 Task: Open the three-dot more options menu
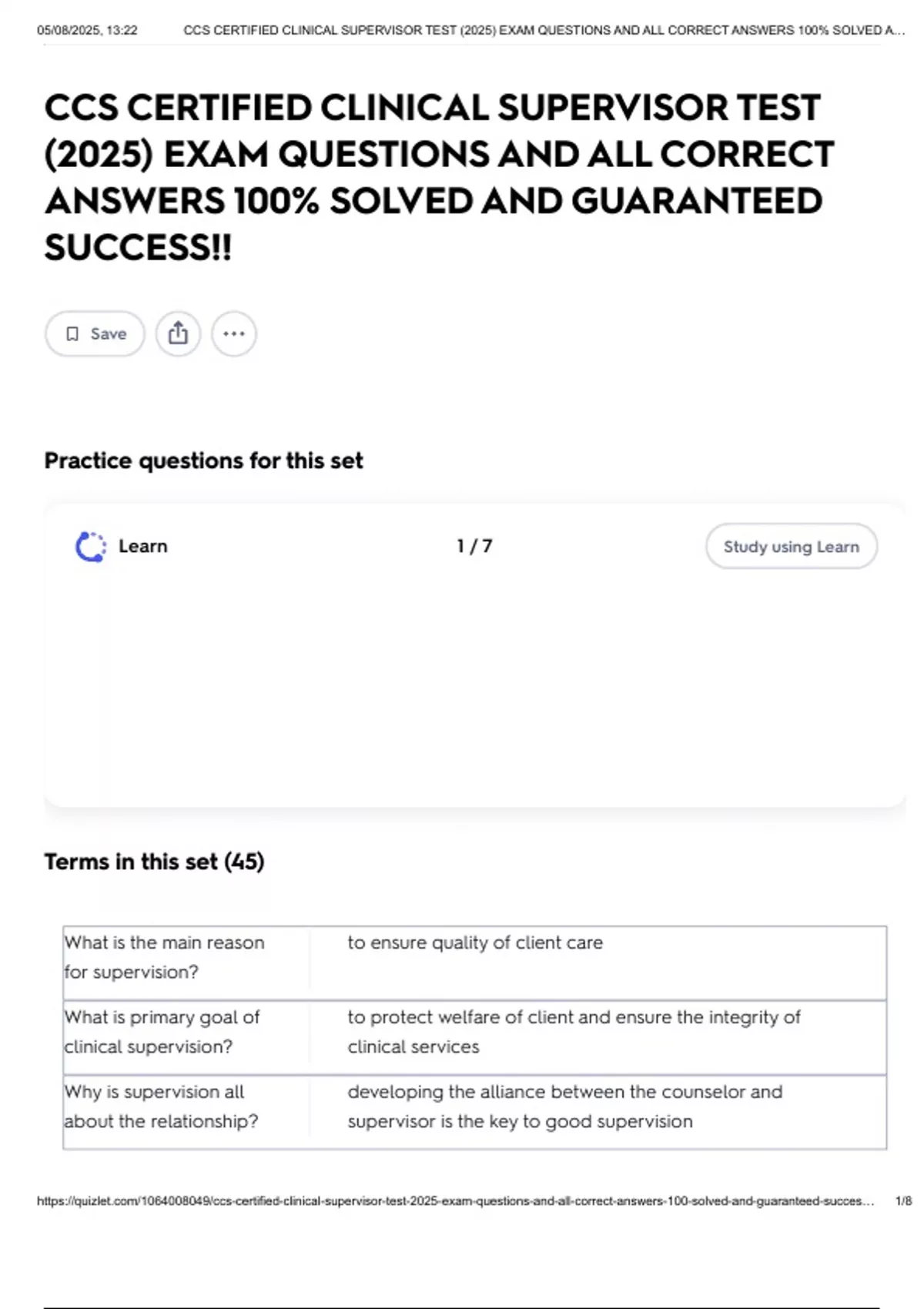(234, 333)
